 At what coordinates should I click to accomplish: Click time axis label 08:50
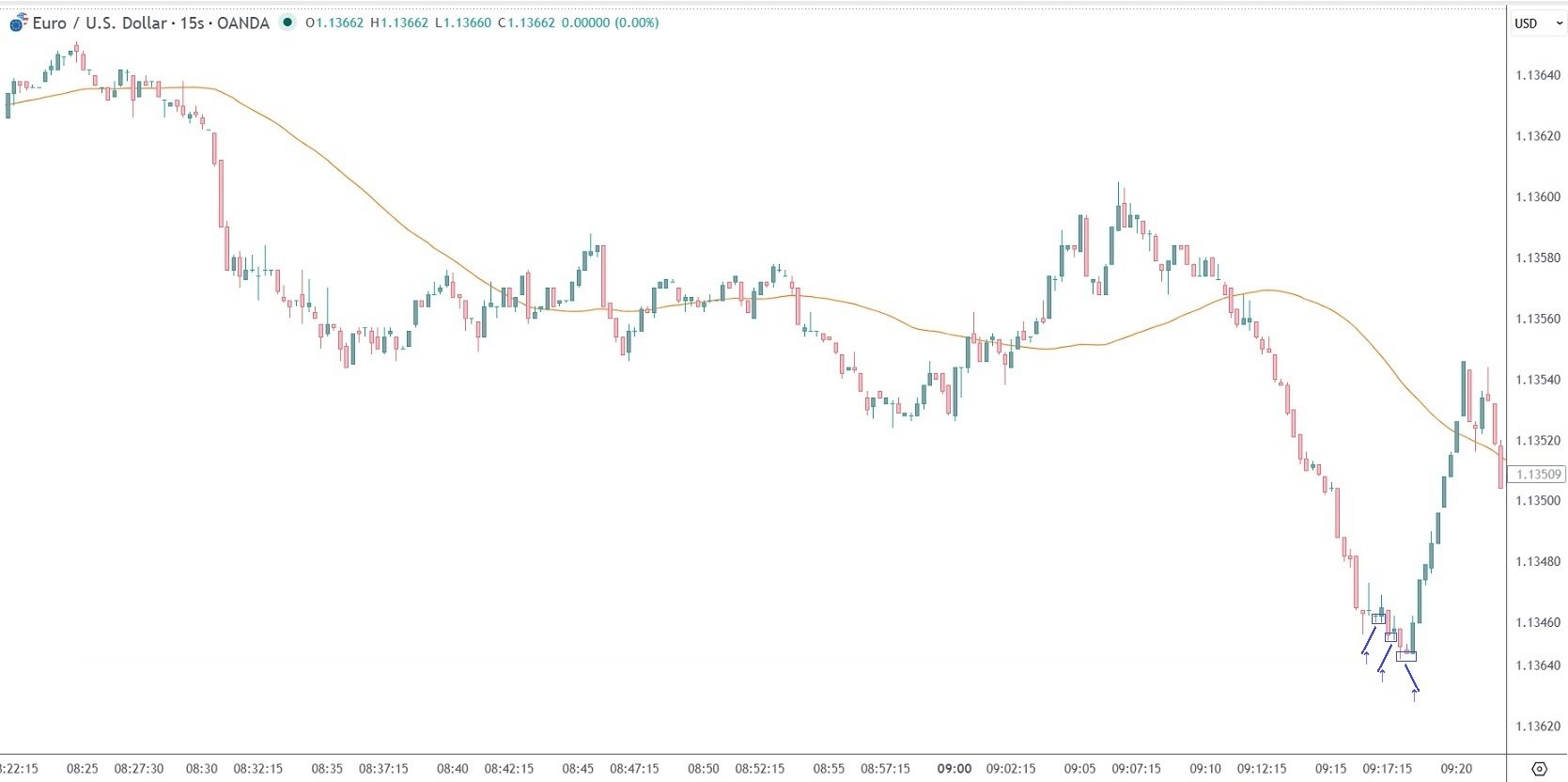(x=704, y=769)
